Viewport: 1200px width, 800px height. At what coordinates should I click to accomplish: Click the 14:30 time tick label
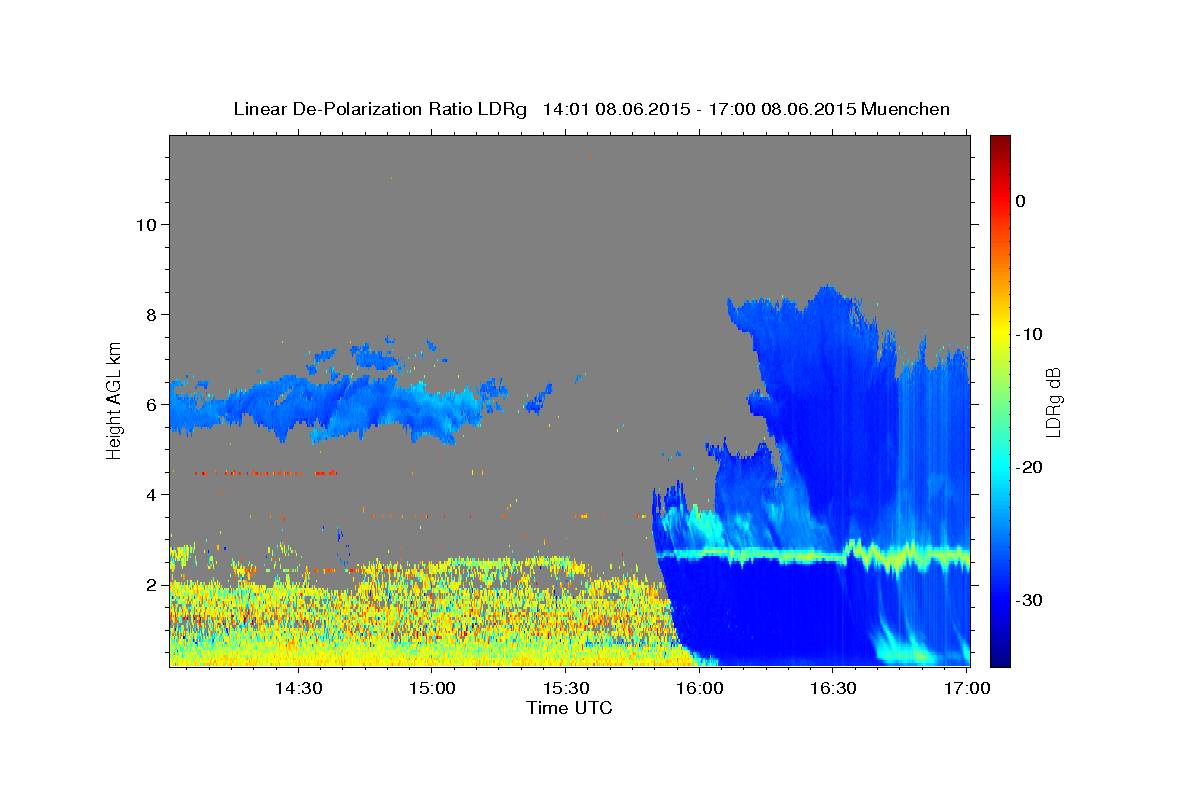click(298, 689)
